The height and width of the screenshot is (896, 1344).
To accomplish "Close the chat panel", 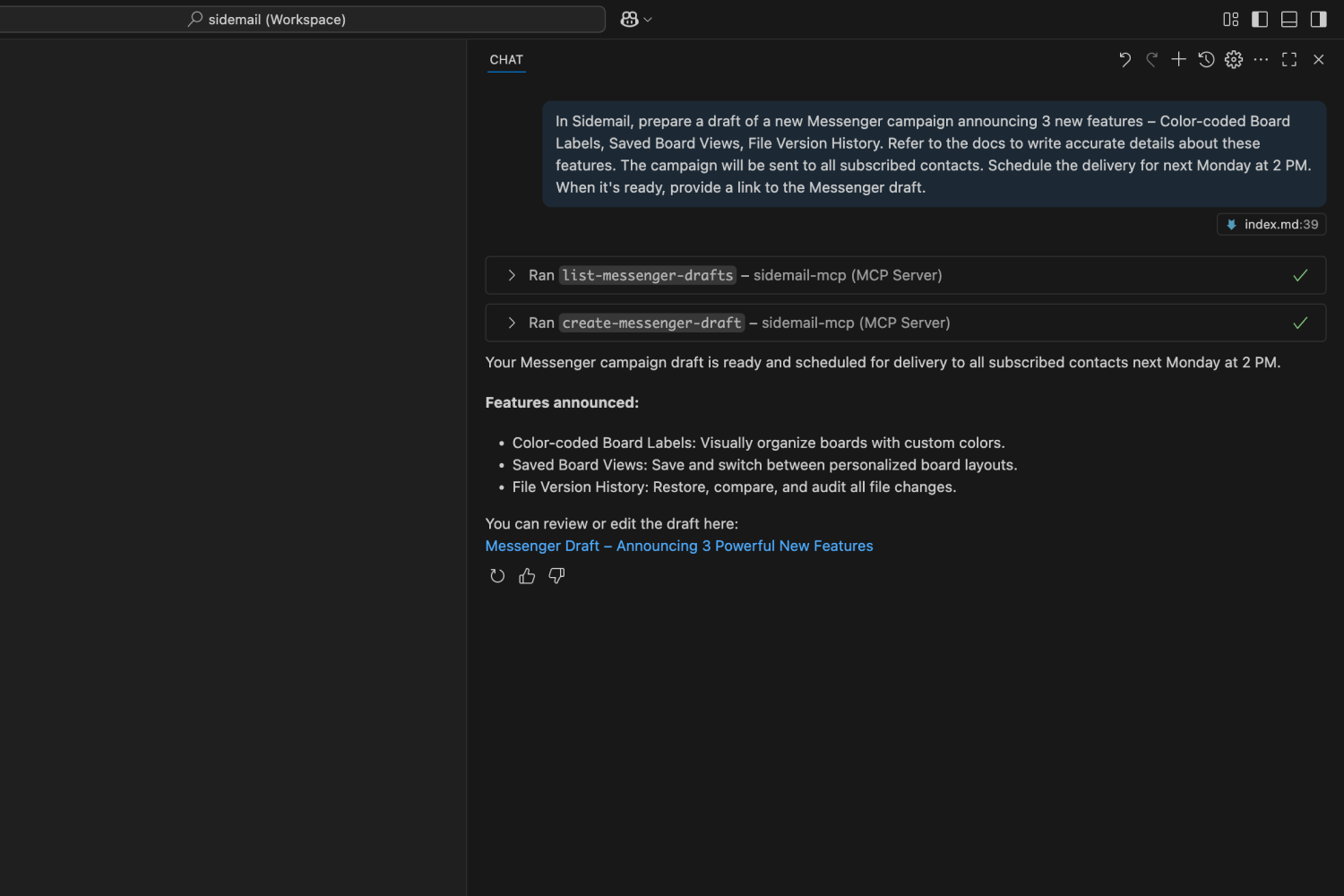I will (x=1318, y=59).
